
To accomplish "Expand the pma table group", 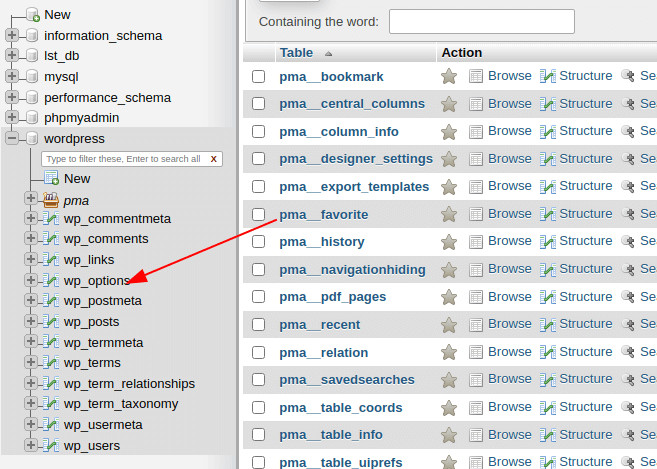I will 31,197.
